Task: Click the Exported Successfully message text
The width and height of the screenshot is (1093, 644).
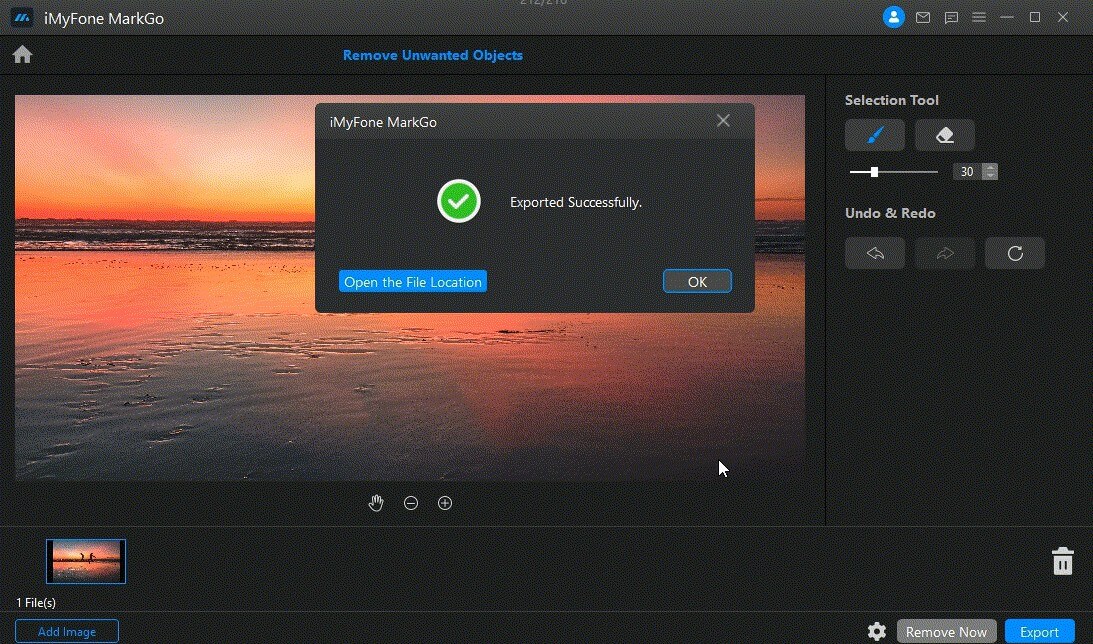Action: 576,202
